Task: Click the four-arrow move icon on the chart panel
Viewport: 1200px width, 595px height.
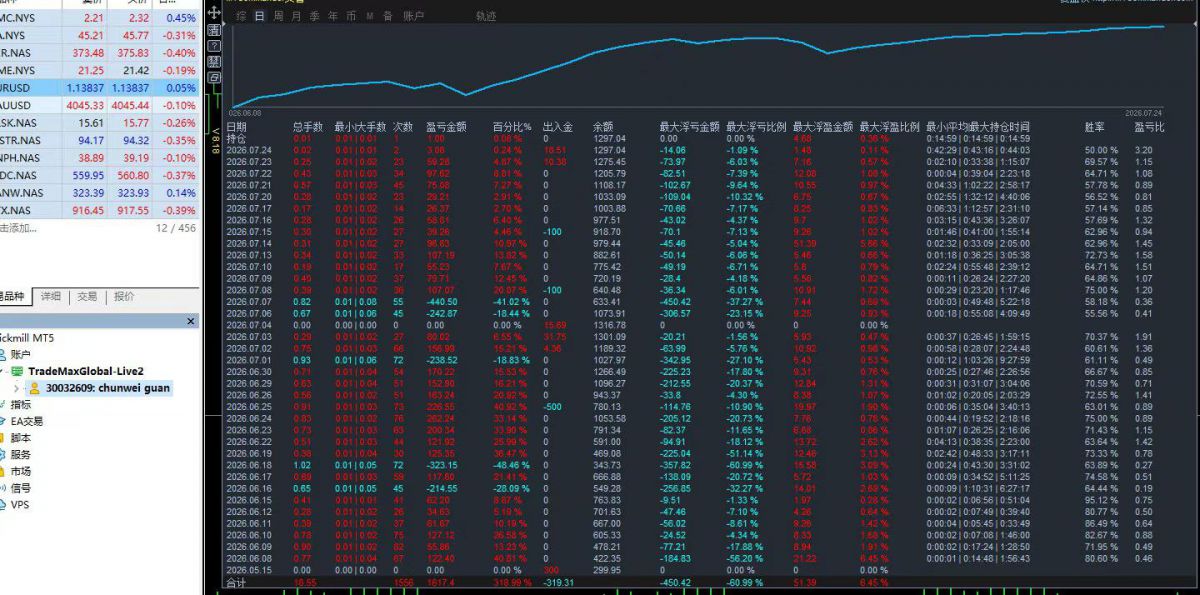Action: tap(215, 13)
